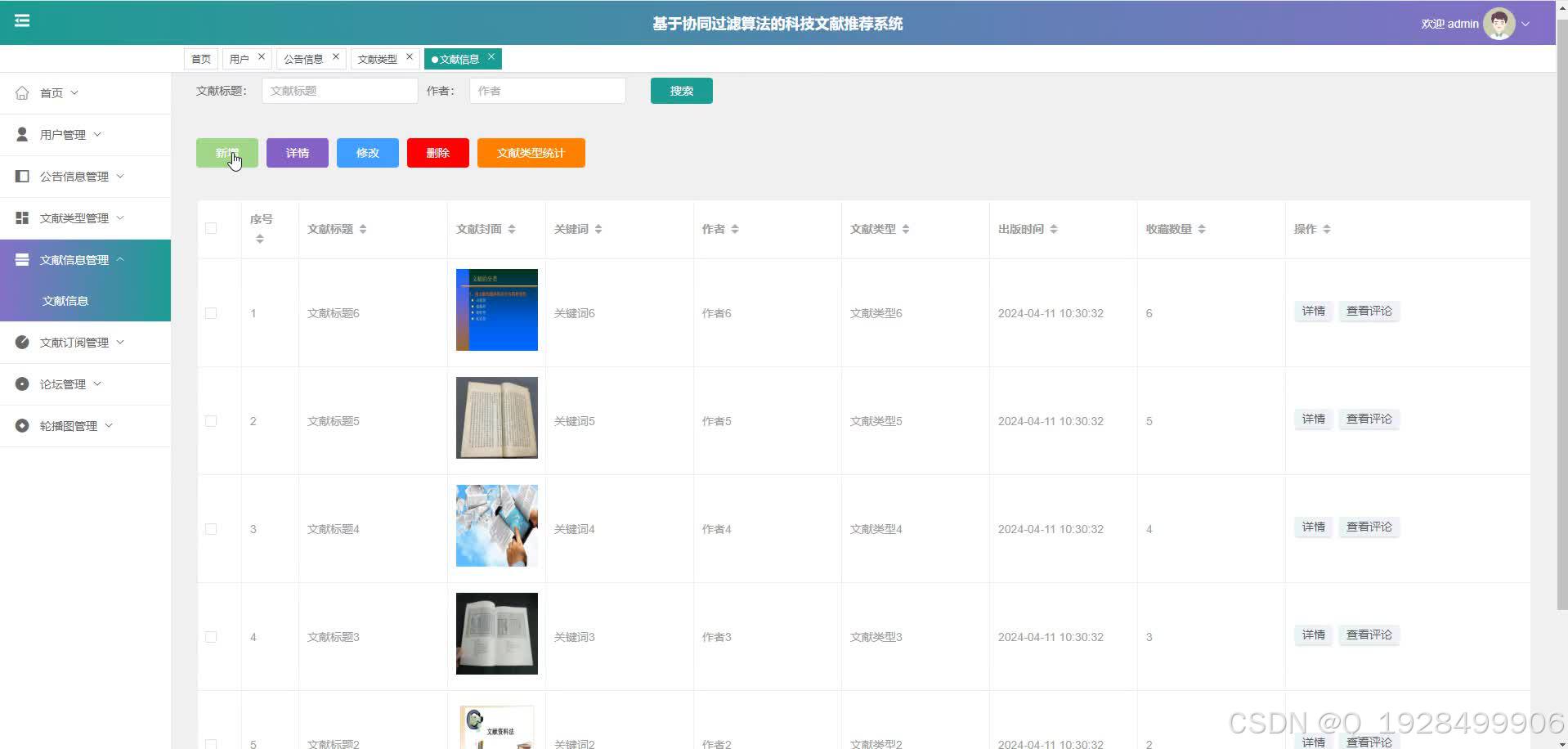Sort by 文献类型 column arrows
The width and height of the screenshot is (1568, 749).
pos(906,229)
